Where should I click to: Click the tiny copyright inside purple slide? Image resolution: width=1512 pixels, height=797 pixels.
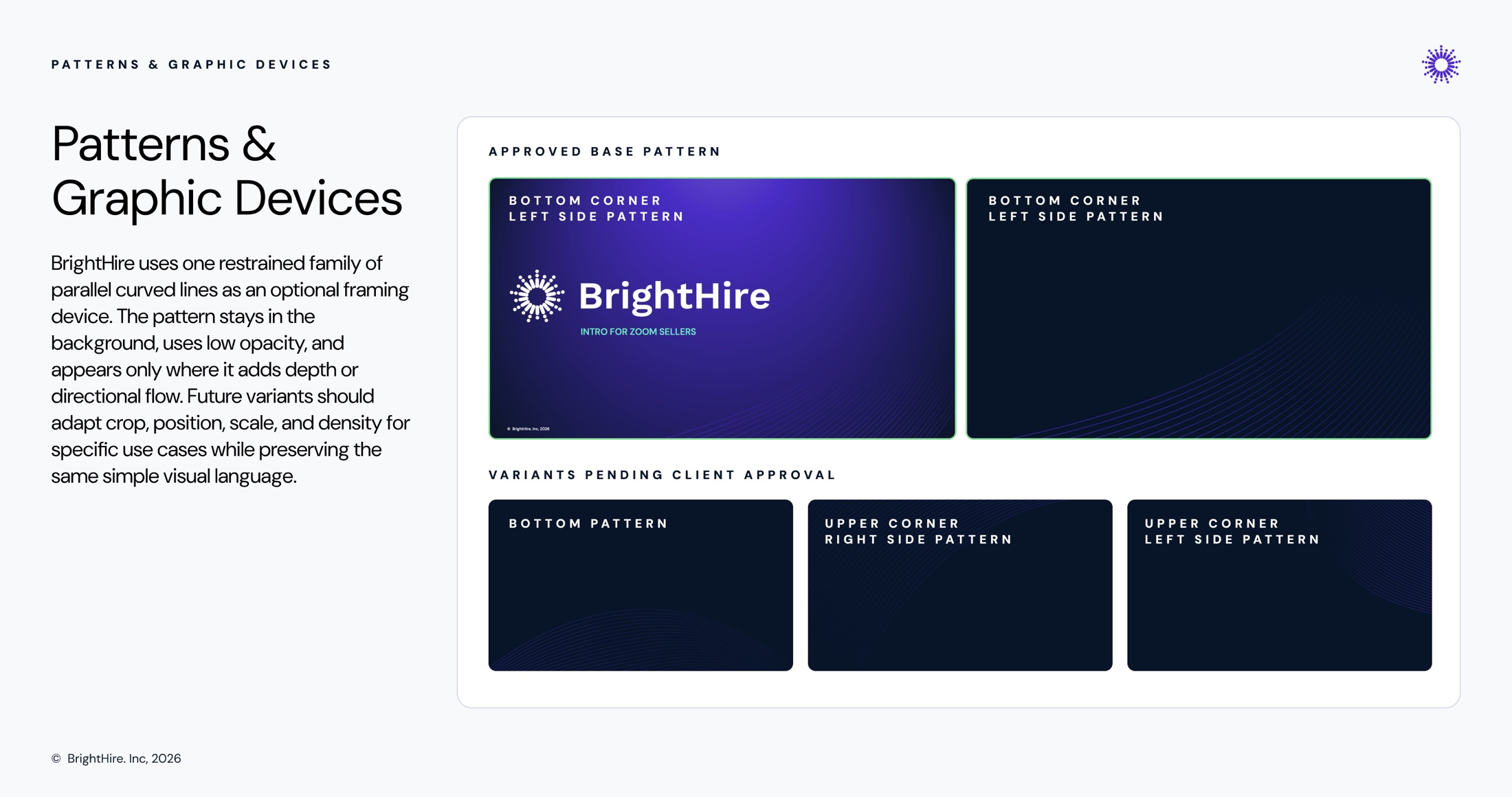(x=529, y=429)
